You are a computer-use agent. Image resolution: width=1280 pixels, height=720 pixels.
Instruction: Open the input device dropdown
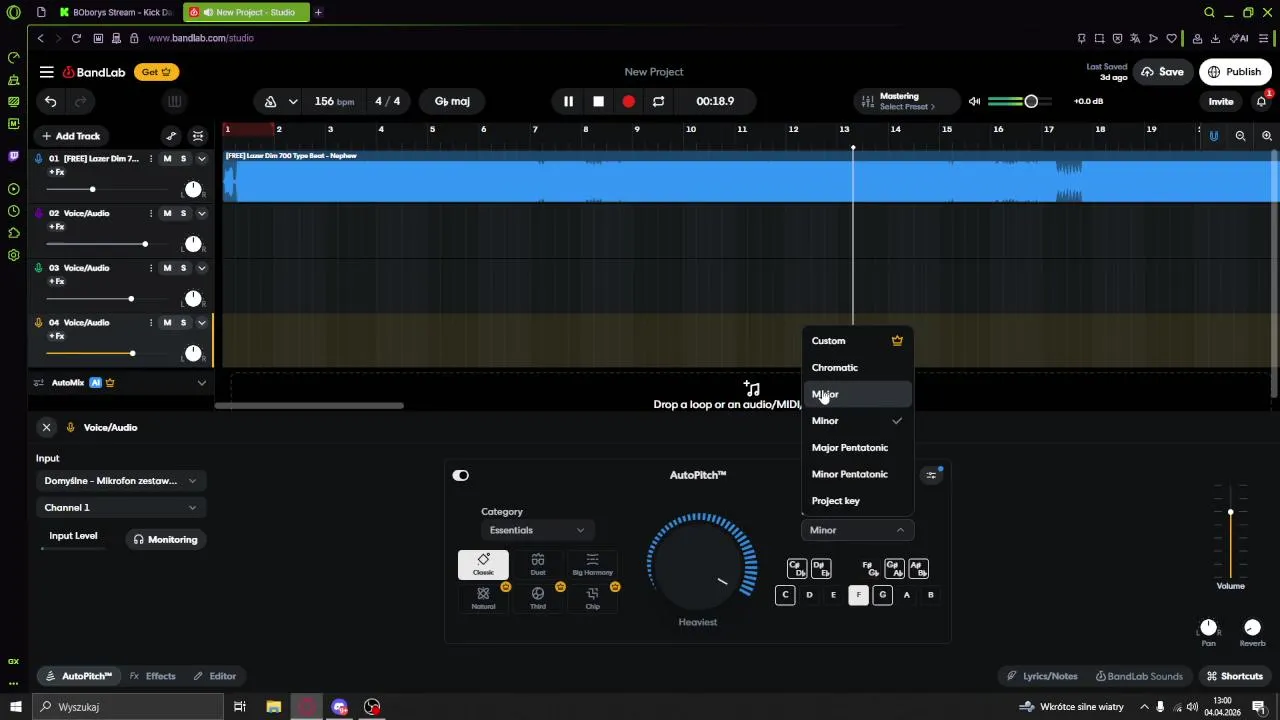(121, 480)
